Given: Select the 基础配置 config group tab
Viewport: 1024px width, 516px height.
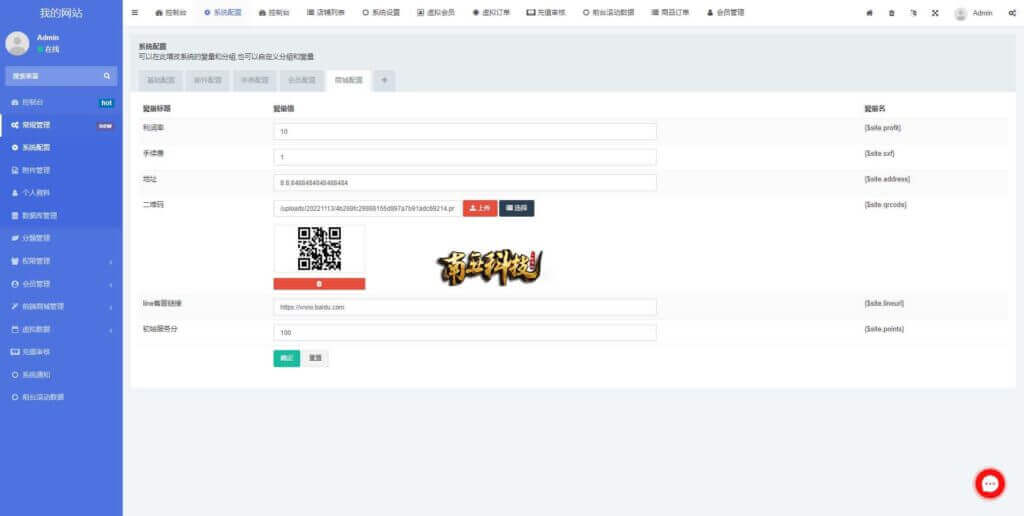Looking at the screenshot, I should (161, 80).
